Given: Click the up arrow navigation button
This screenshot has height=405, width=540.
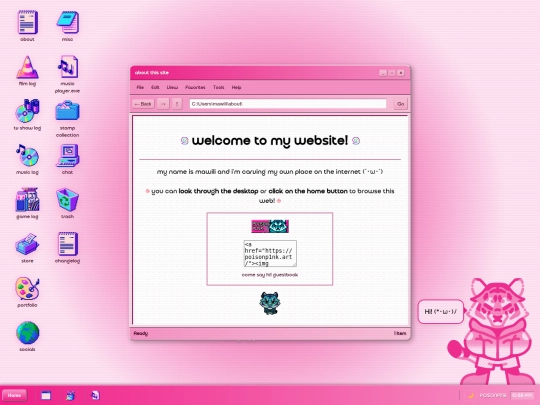Looking at the screenshot, I should [x=177, y=104].
